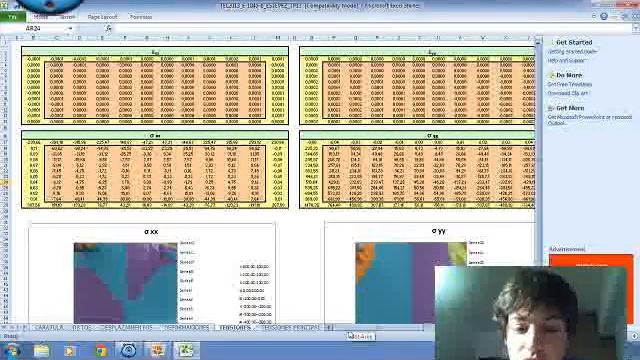Select the DEFORMACIONES sheet tab
The height and width of the screenshot is (360, 640).
click(187, 327)
